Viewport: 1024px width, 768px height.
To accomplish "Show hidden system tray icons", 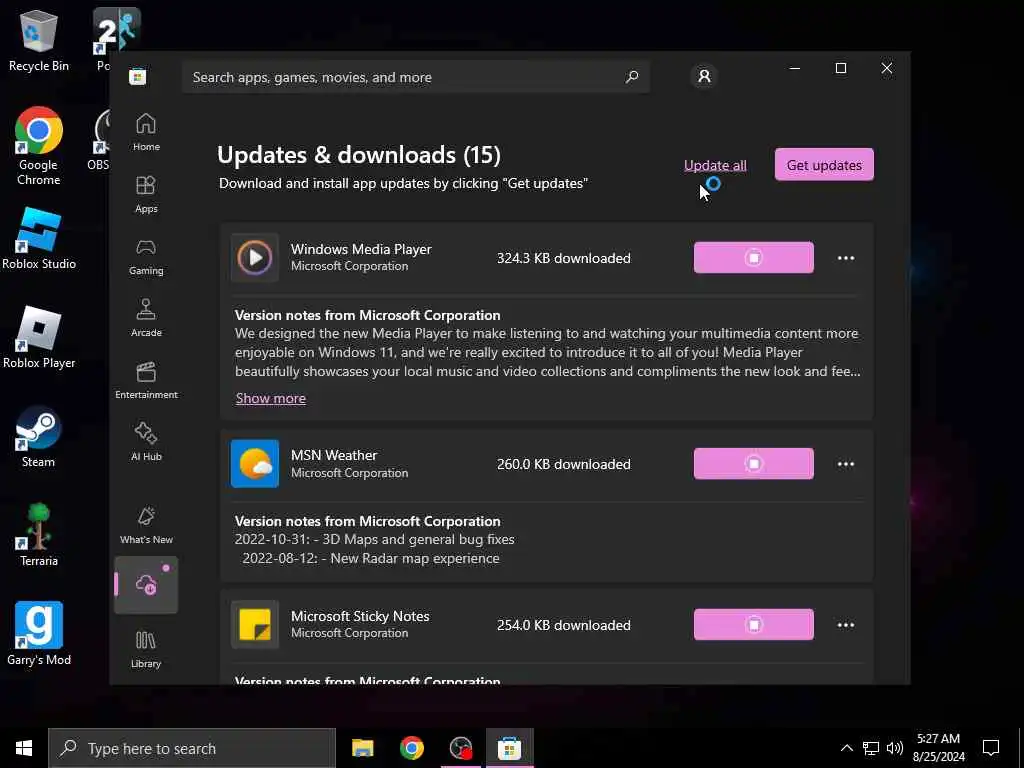I will [x=846, y=748].
